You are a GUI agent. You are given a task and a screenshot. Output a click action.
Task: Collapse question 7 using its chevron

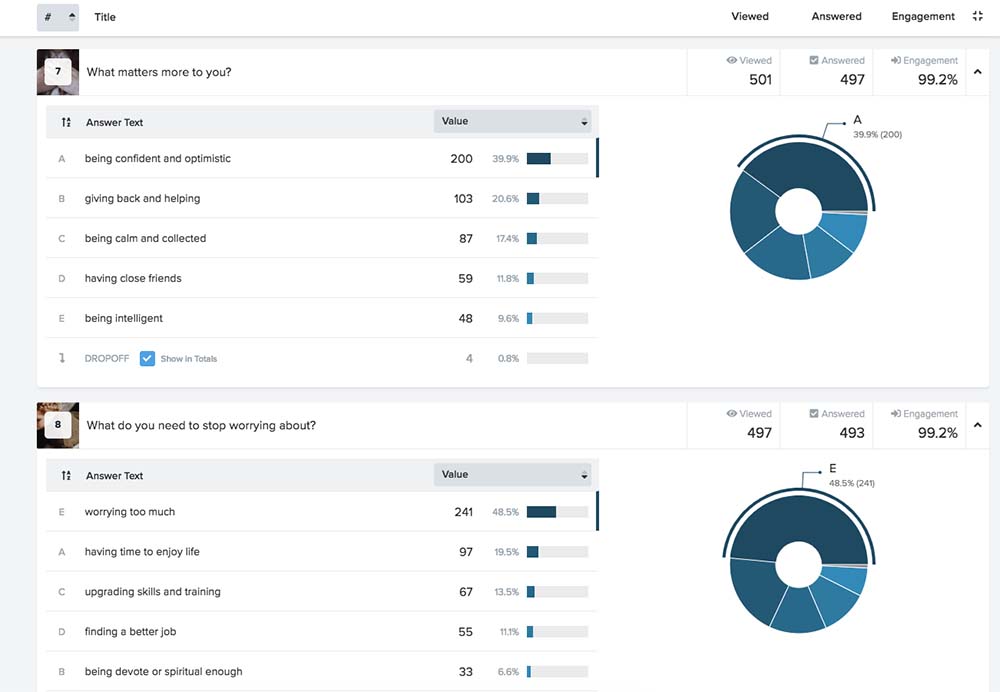[x=978, y=72]
